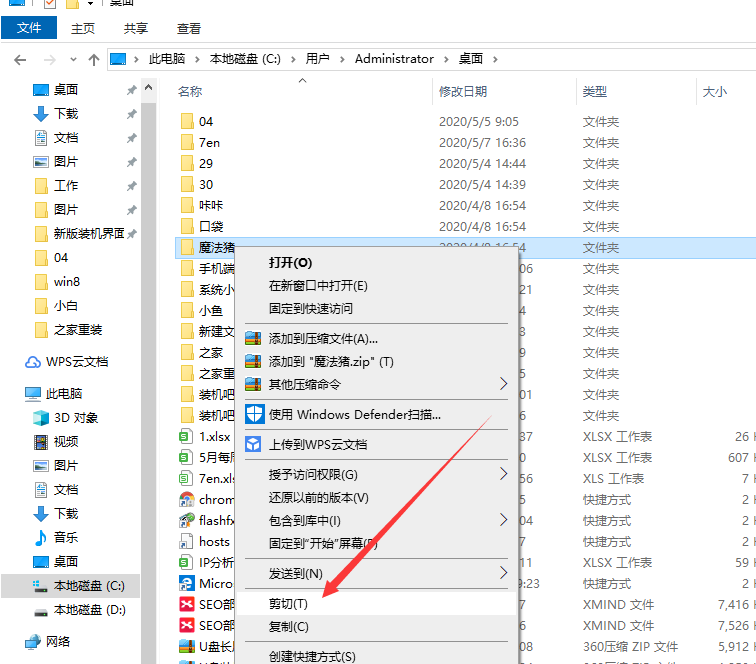The image size is (756, 664).
Task: Open 新版装机界面 folder in sidebar
Action: pyautogui.click(x=89, y=234)
